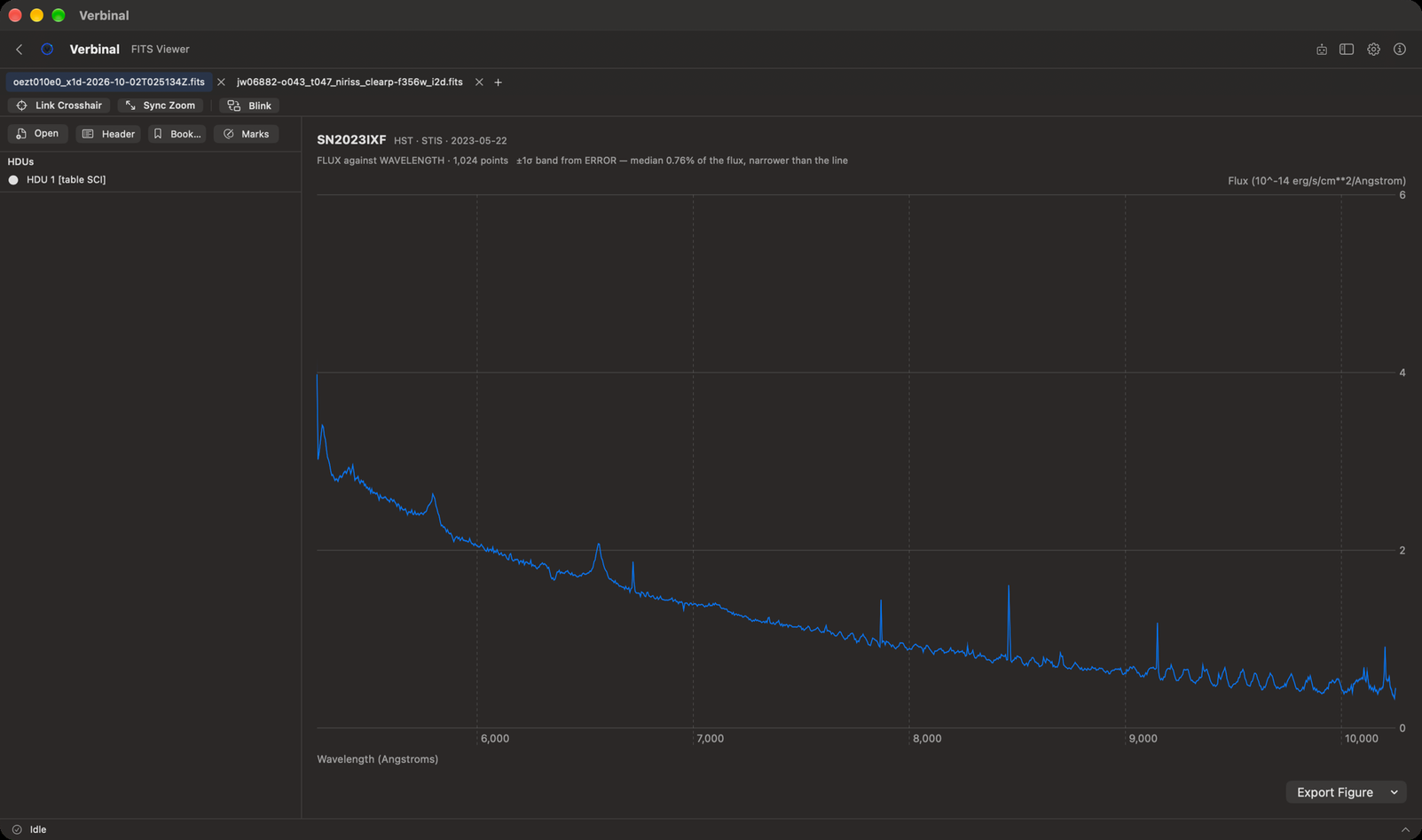Open the Marks button
Viewport: 1422px width, 840px height.
click(246, 134)
